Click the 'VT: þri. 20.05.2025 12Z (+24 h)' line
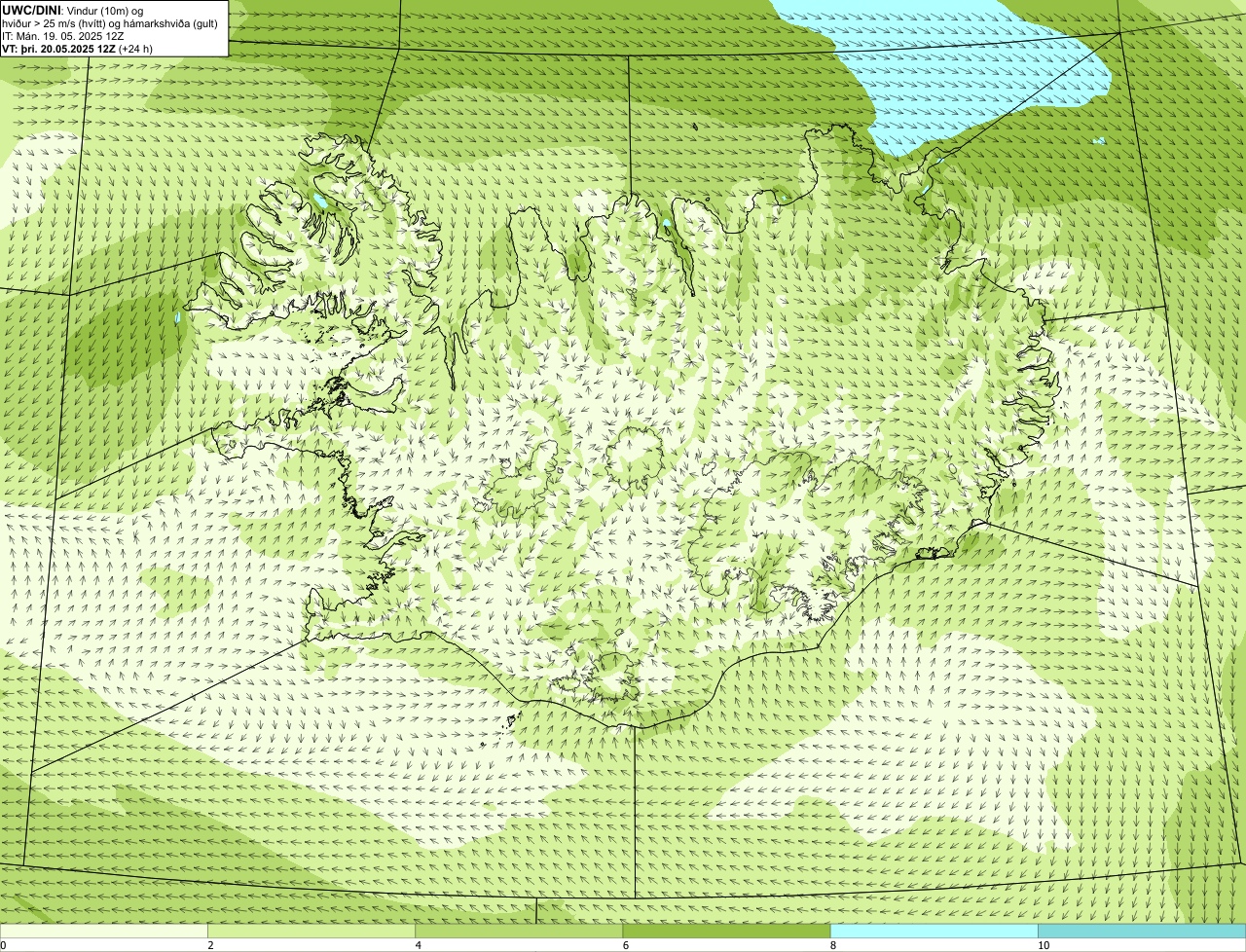The image size is (1246, 952). click(x=77, y=48)
